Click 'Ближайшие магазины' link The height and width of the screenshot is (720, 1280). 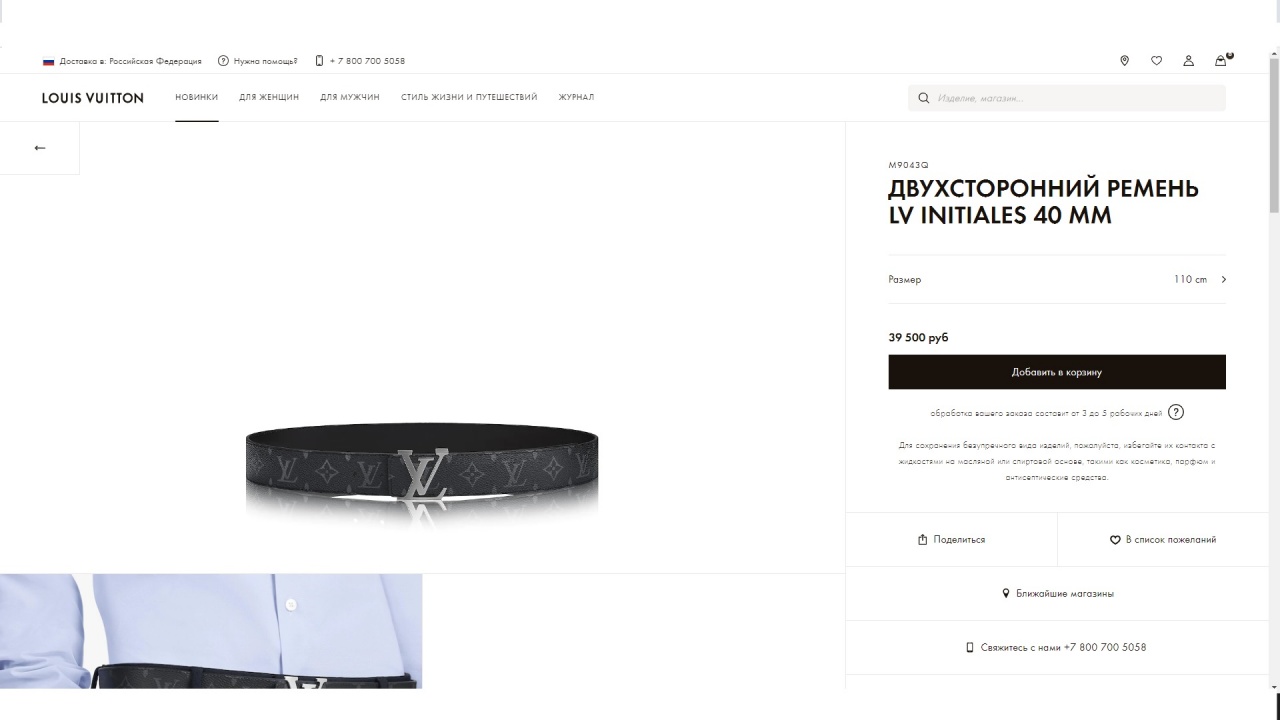click(x=1058, y=594)
